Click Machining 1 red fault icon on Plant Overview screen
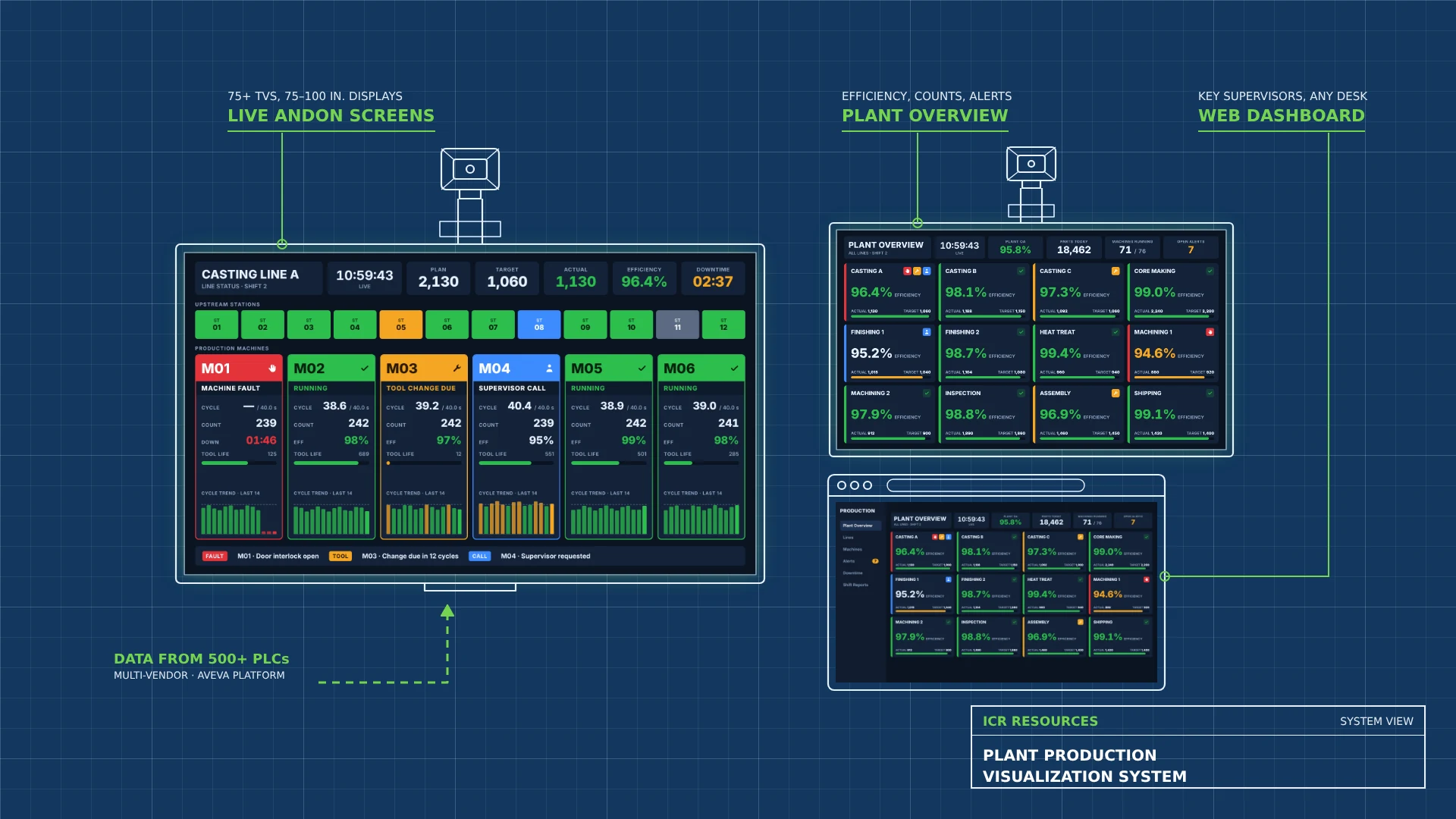This screenshot has width=1456, height=819. [1210, 332]
